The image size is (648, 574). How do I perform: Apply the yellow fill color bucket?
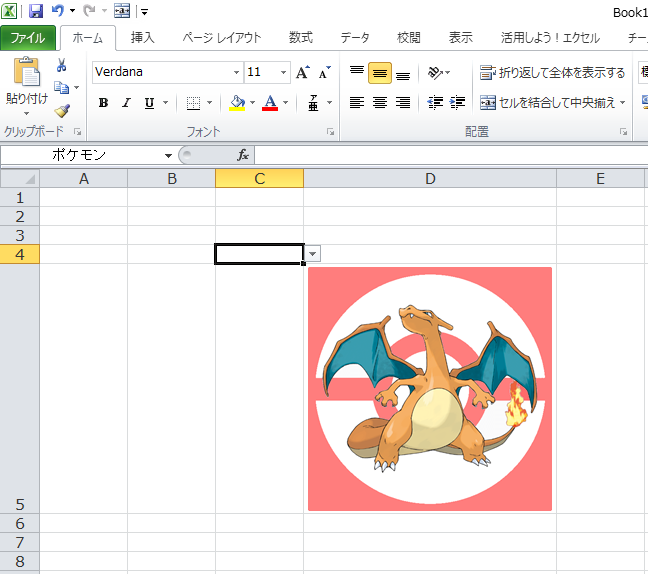point(237,102)
